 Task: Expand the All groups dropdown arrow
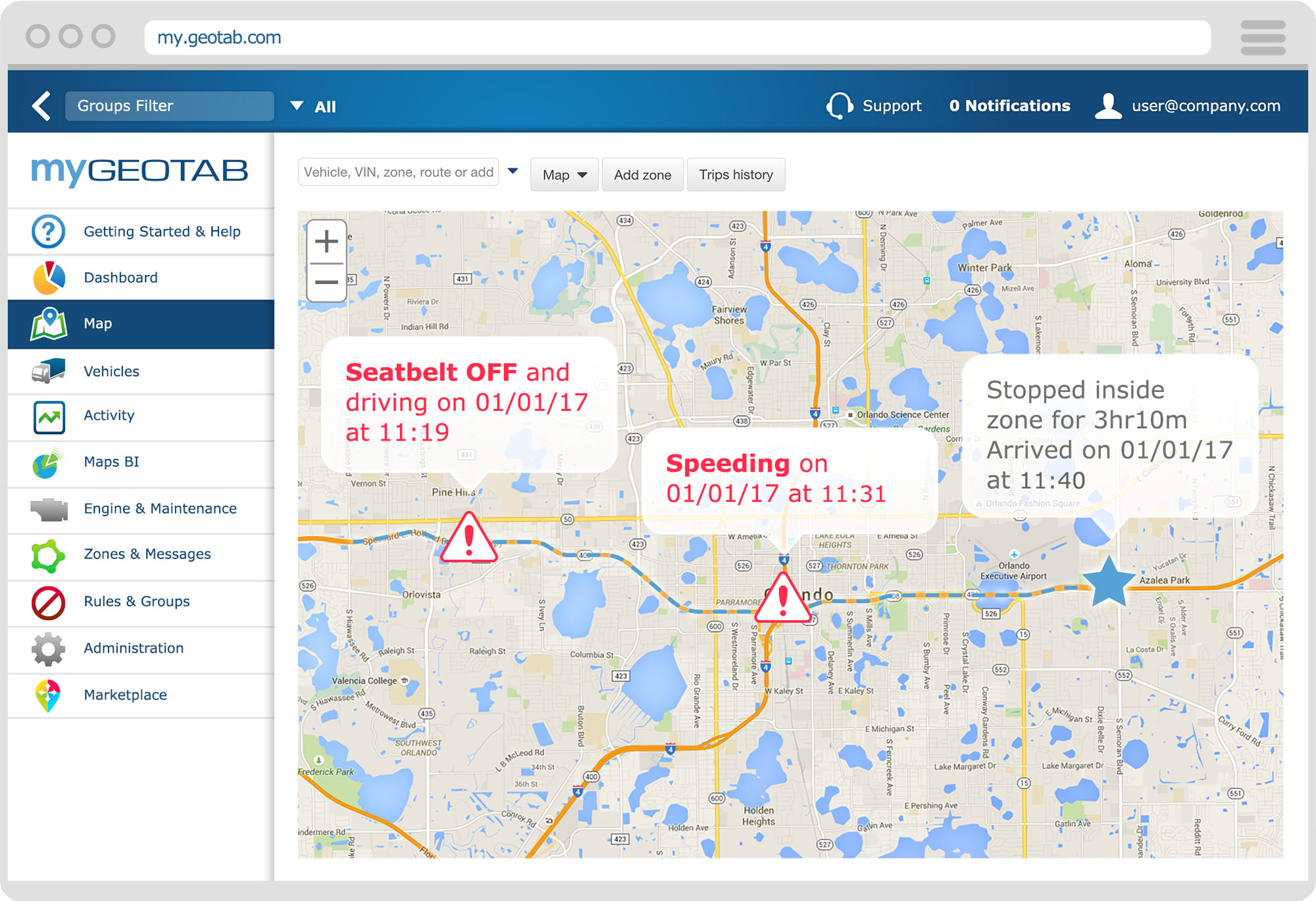point(297,106)
